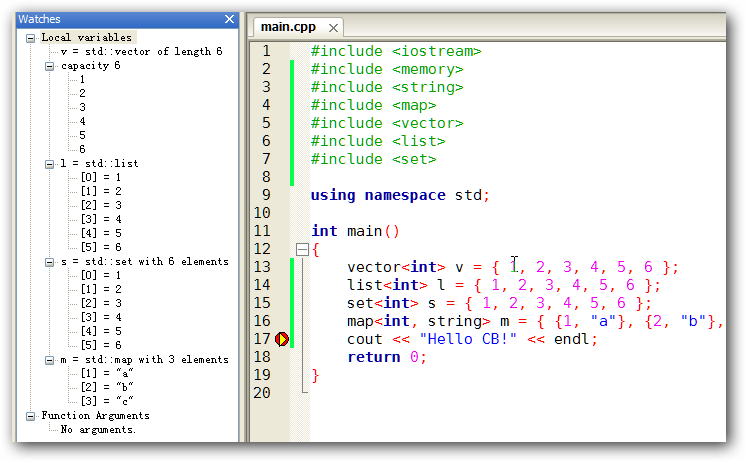Click line number 1 in the gutter
This screenshot has width=746, height=462.
[266, 51]
